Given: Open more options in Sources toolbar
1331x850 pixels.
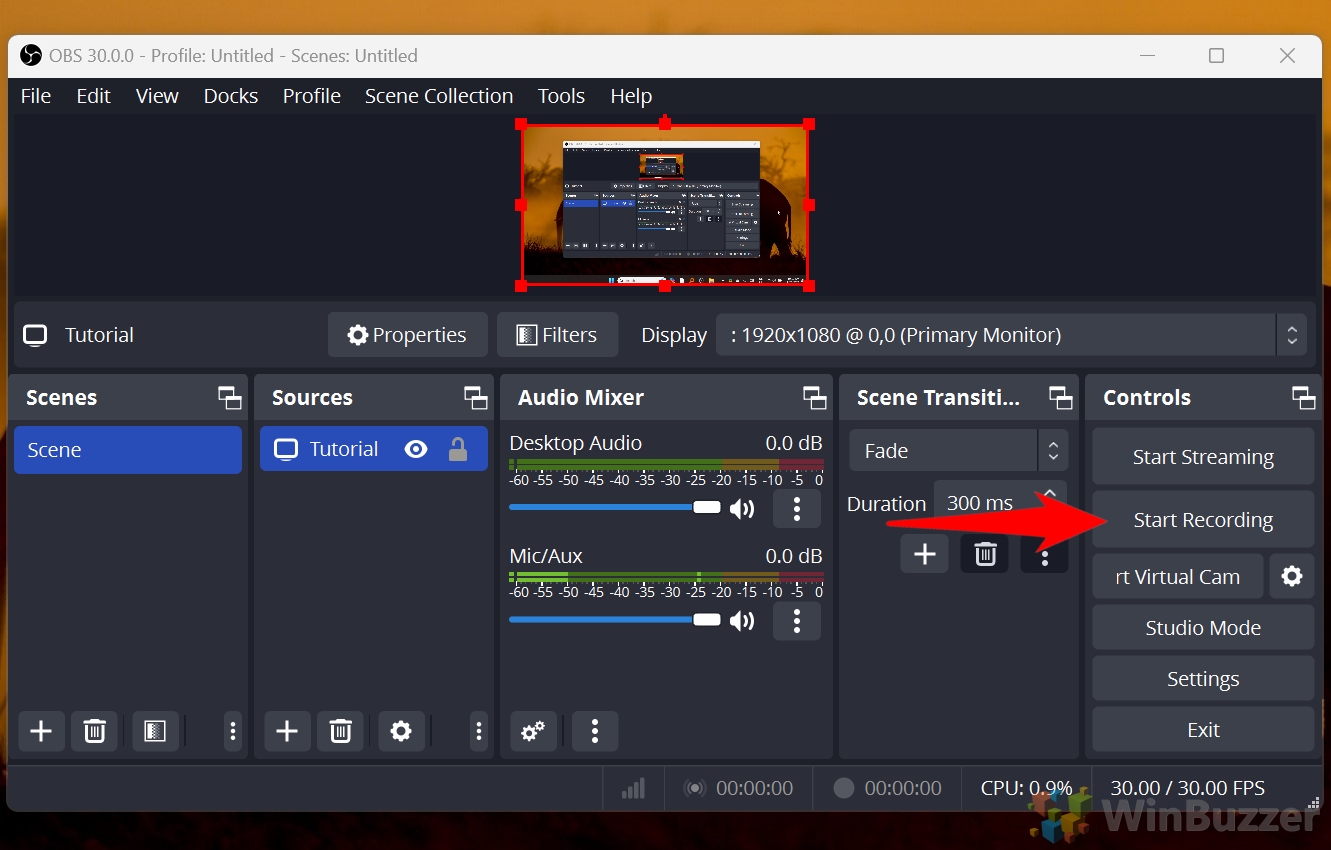Looking at the screenshot, I should [479, 731].
